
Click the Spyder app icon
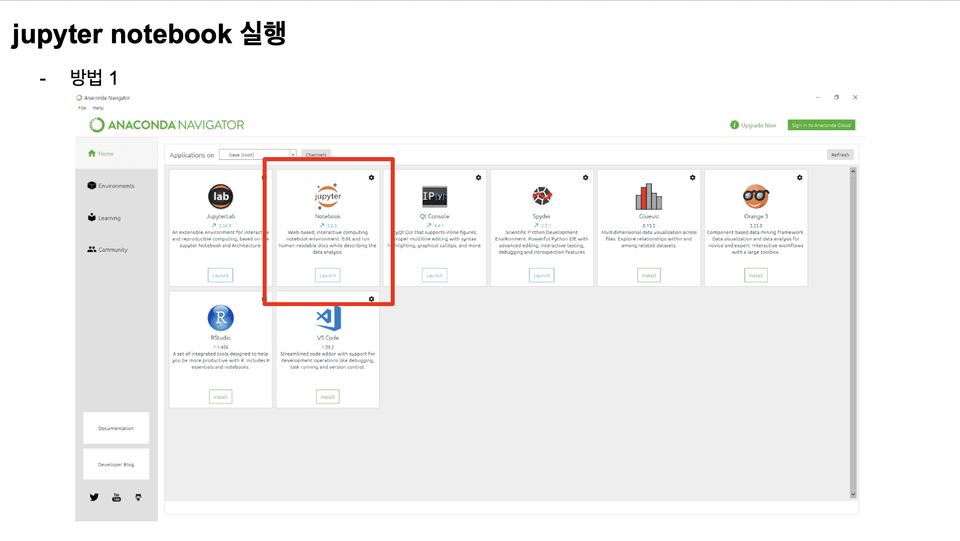click(x=542, y=196)
